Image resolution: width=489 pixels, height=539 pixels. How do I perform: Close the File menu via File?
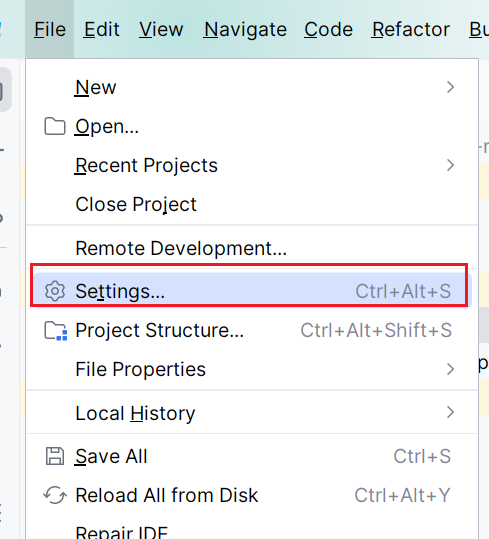click(x=50, y=30)
